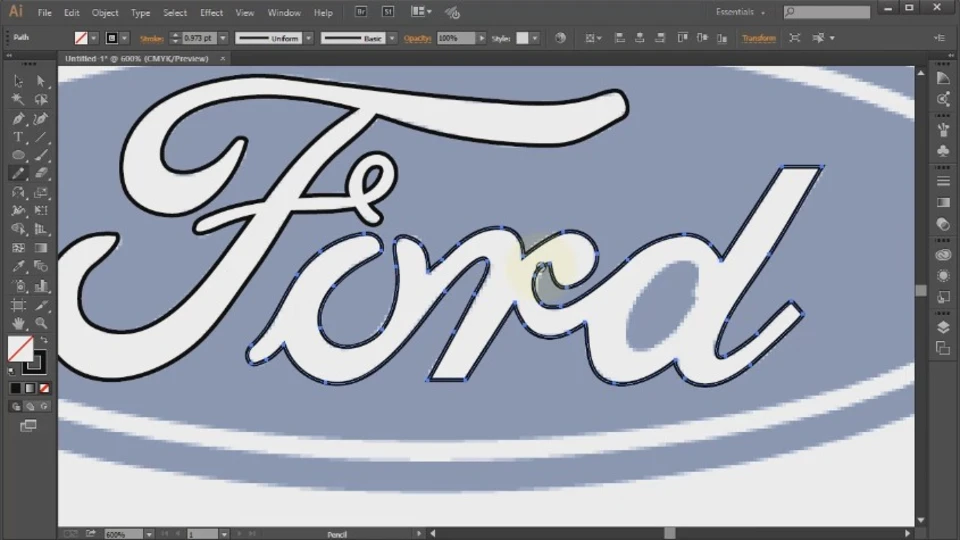Select the Shape Builder tool
The image size is (960, 540).
(18, 229)
